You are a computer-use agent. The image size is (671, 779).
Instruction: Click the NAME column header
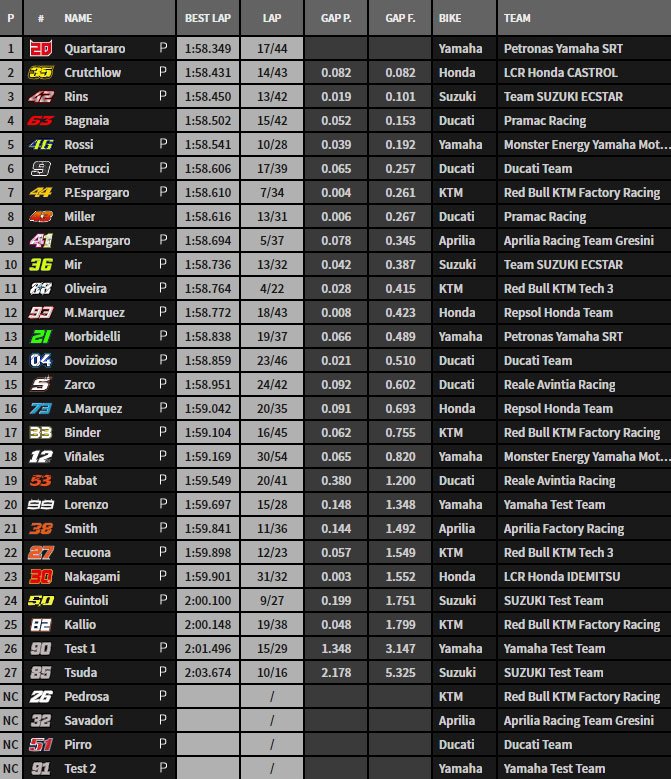coord(78,18)
